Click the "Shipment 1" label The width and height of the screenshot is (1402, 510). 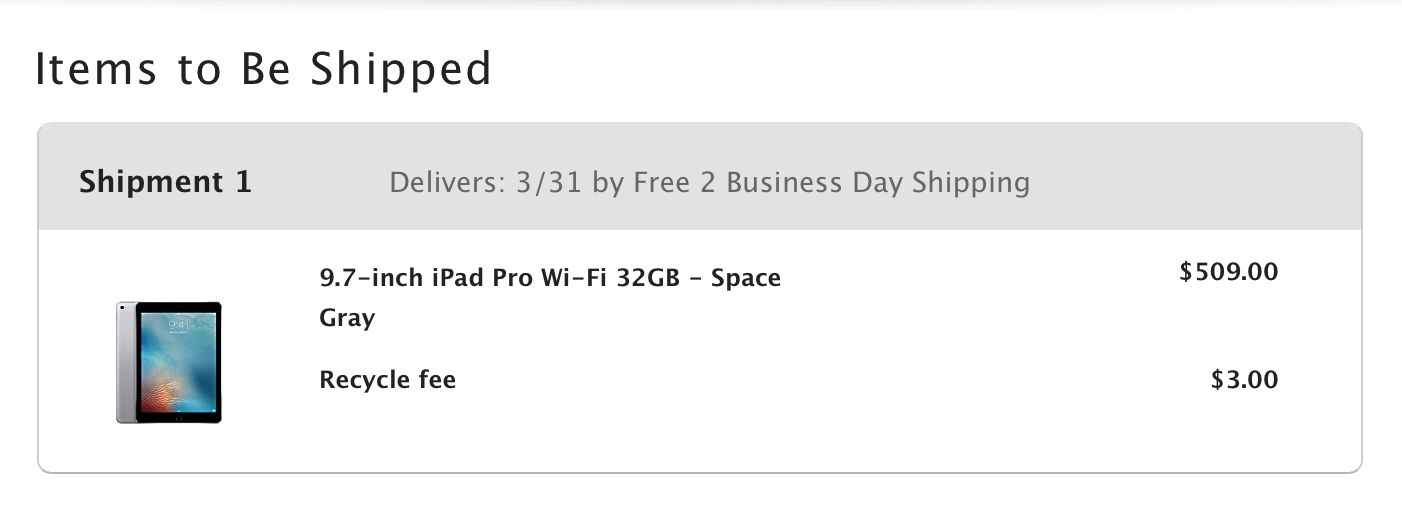tap(165, 182)
